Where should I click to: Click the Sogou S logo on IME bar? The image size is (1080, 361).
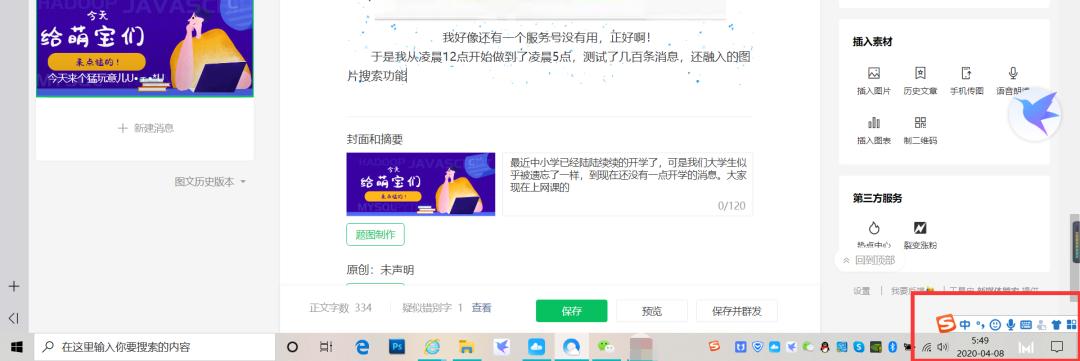(947, 323)
